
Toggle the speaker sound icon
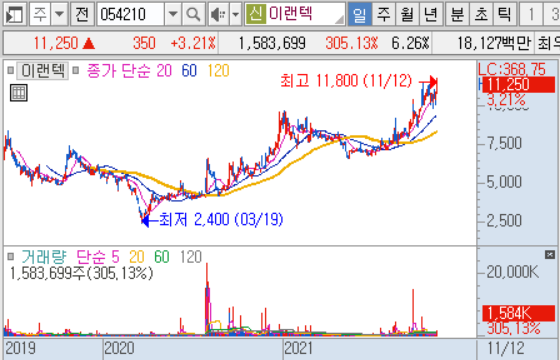coord(218,14)
